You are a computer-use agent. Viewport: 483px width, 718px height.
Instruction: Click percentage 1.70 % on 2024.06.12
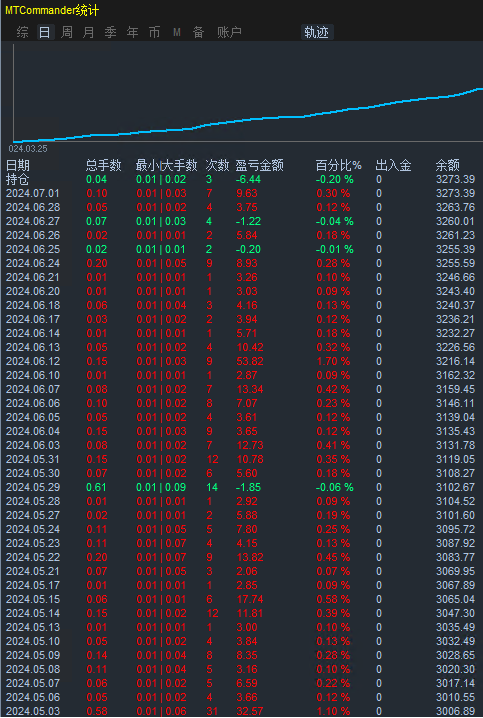click(333, 361)
